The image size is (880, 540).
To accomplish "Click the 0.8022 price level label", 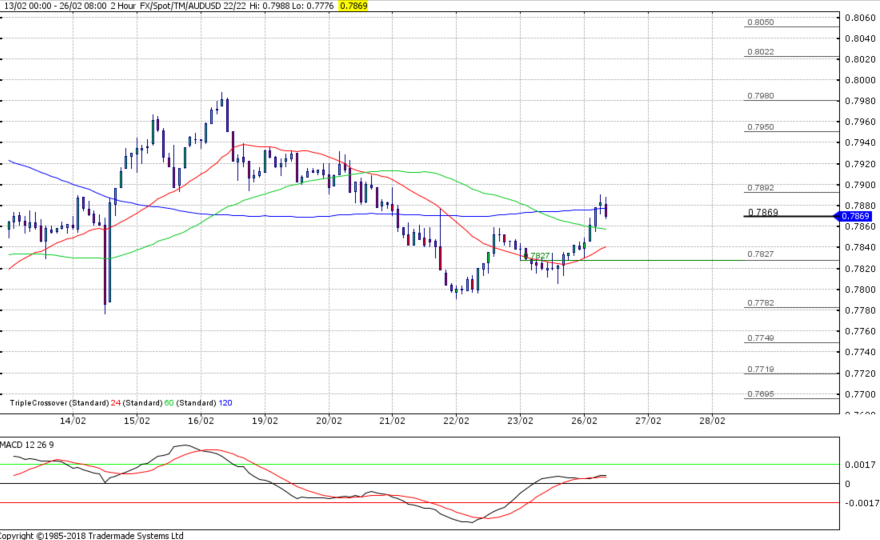I will [761, 51].
